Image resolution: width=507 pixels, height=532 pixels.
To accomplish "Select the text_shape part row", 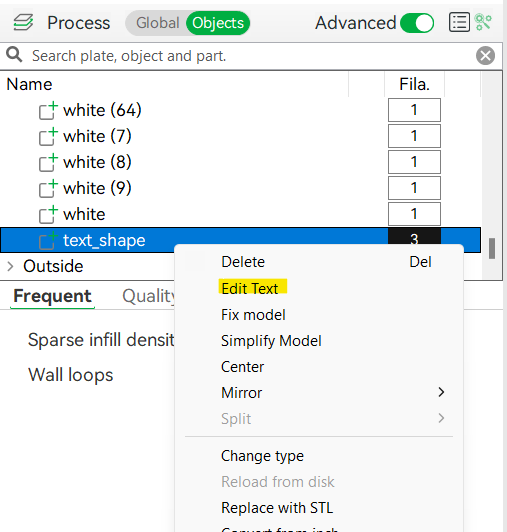I will point(240,240).
